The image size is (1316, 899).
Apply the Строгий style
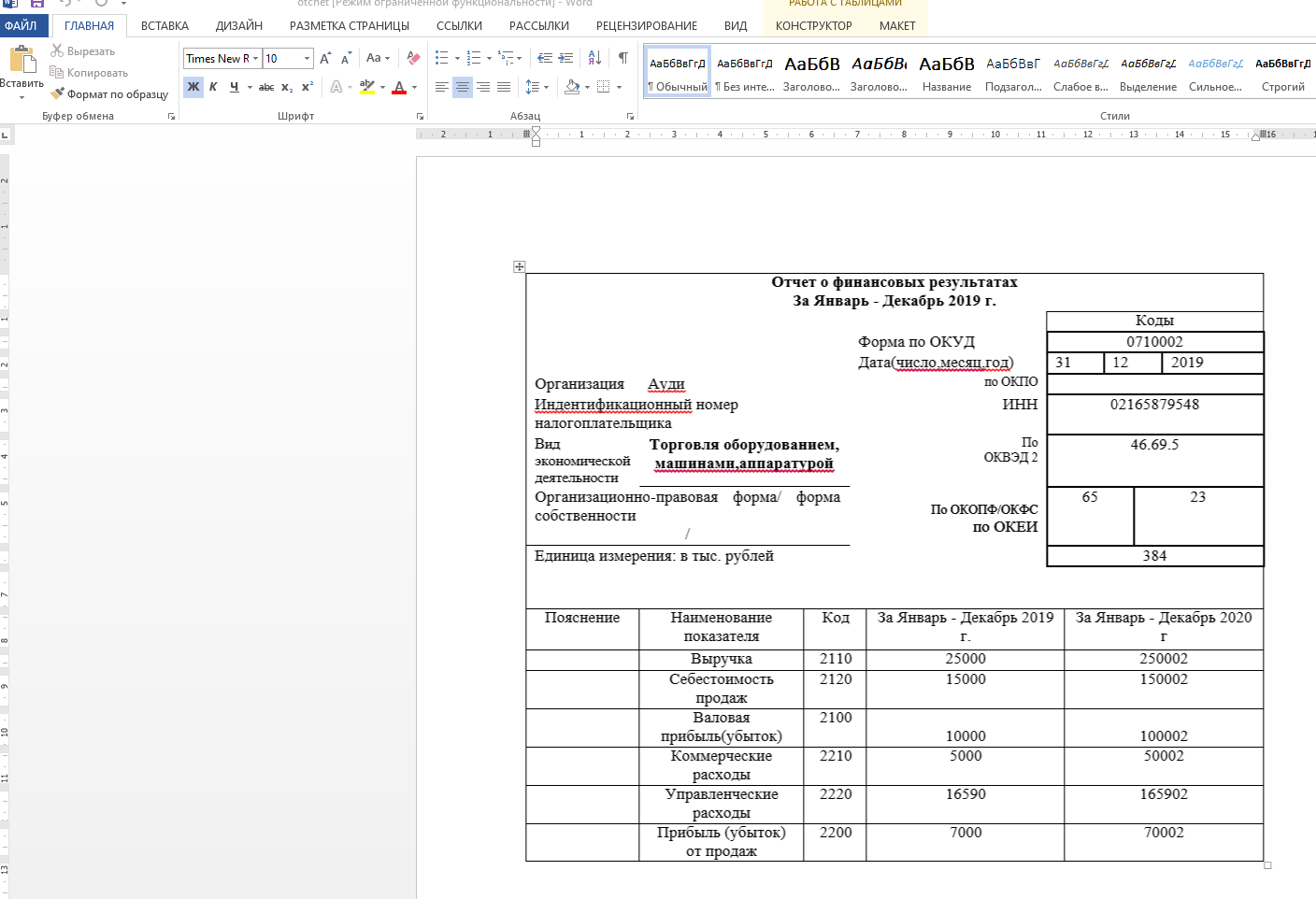1283,73
